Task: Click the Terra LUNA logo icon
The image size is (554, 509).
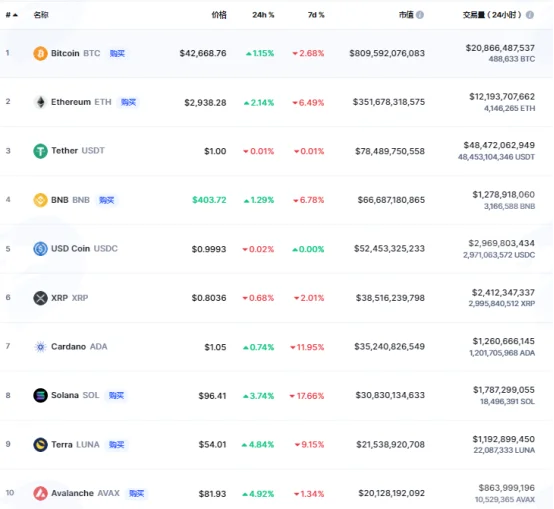Action: (40, 444)
